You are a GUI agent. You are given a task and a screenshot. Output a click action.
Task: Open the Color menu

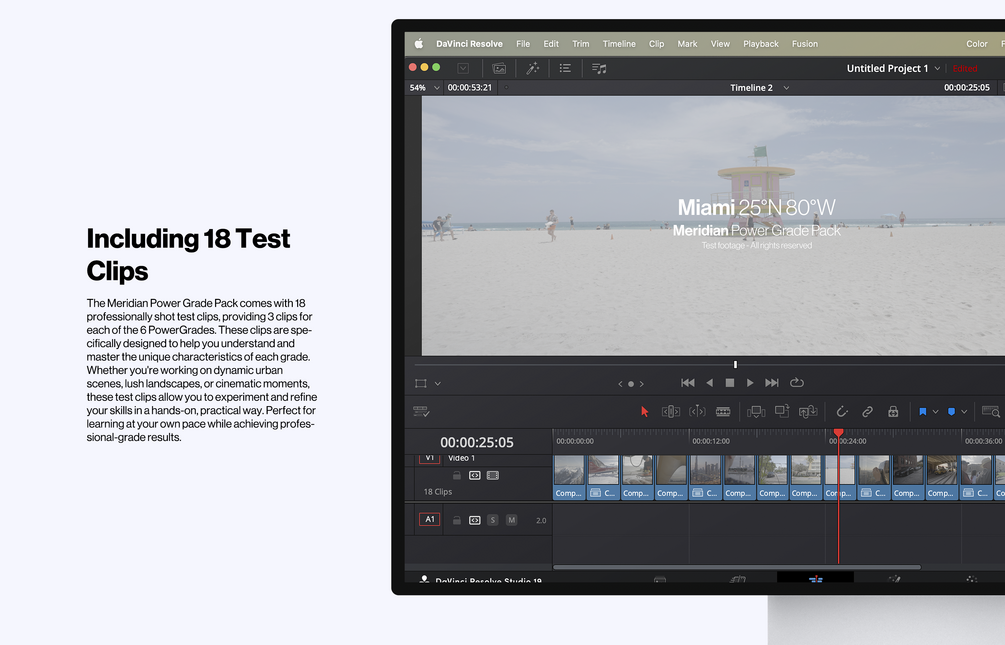(x=977, y=44)
